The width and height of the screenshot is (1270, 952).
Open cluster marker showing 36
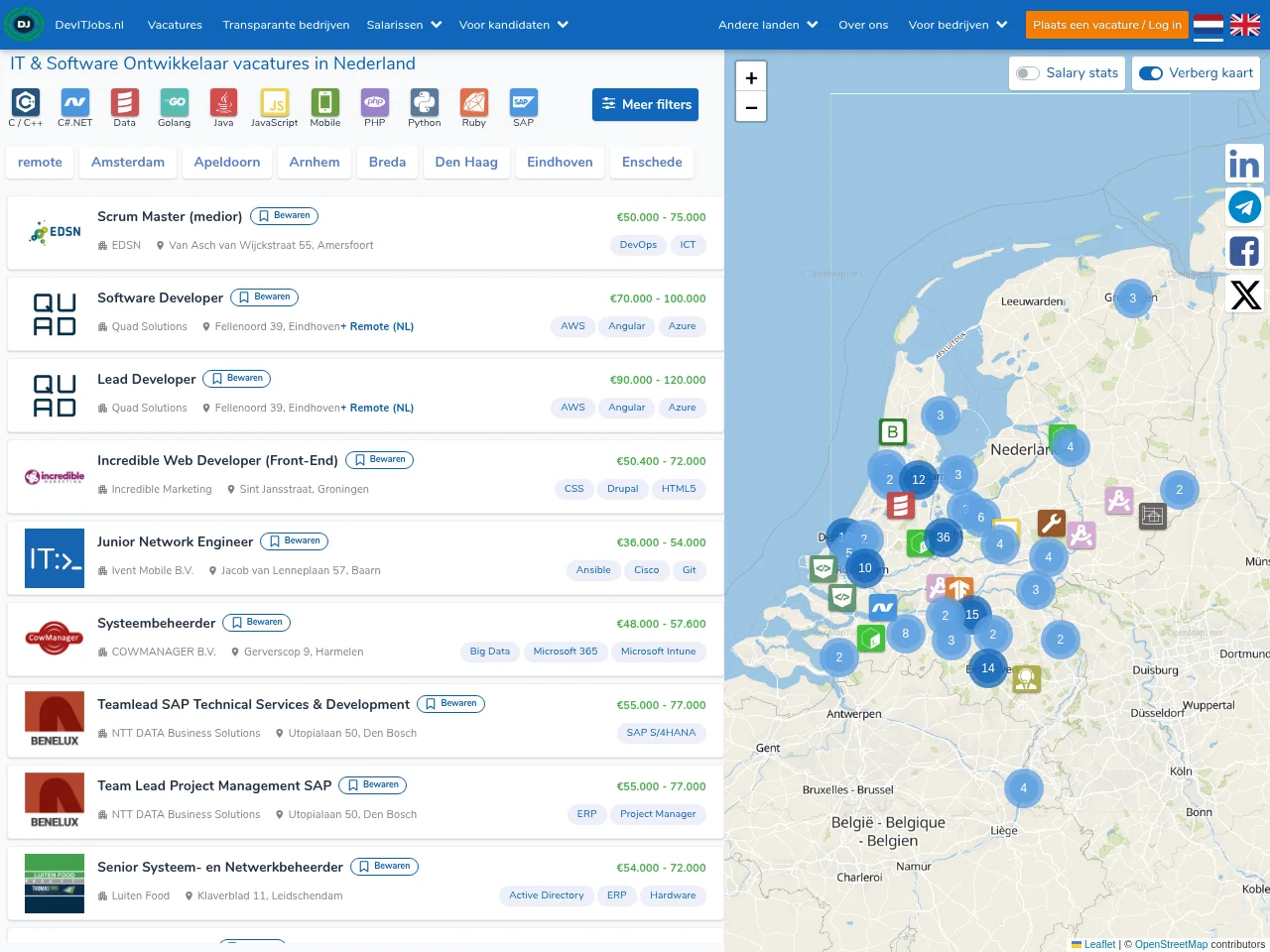pos(943,537)
